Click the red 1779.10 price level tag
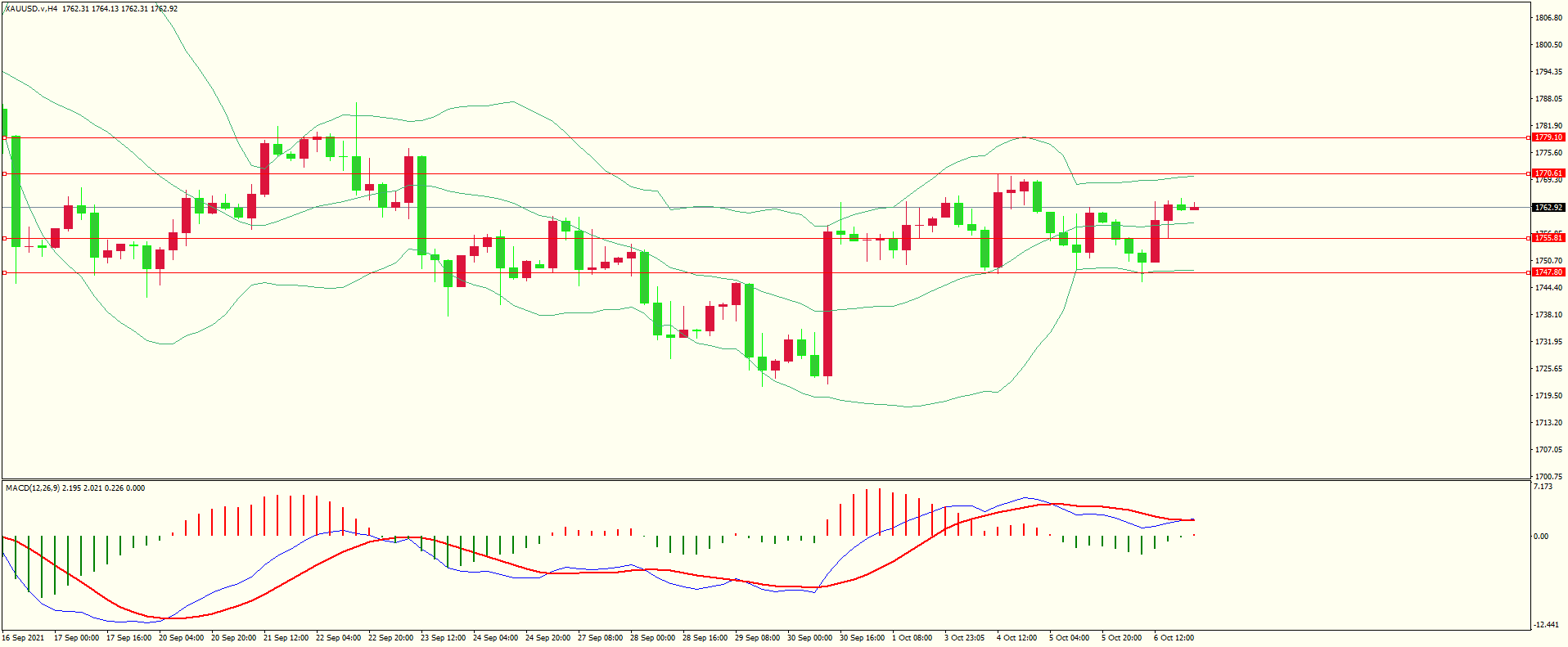Screen dimensions: 1568x647 pyautogui.click(x=1548, y=137)
